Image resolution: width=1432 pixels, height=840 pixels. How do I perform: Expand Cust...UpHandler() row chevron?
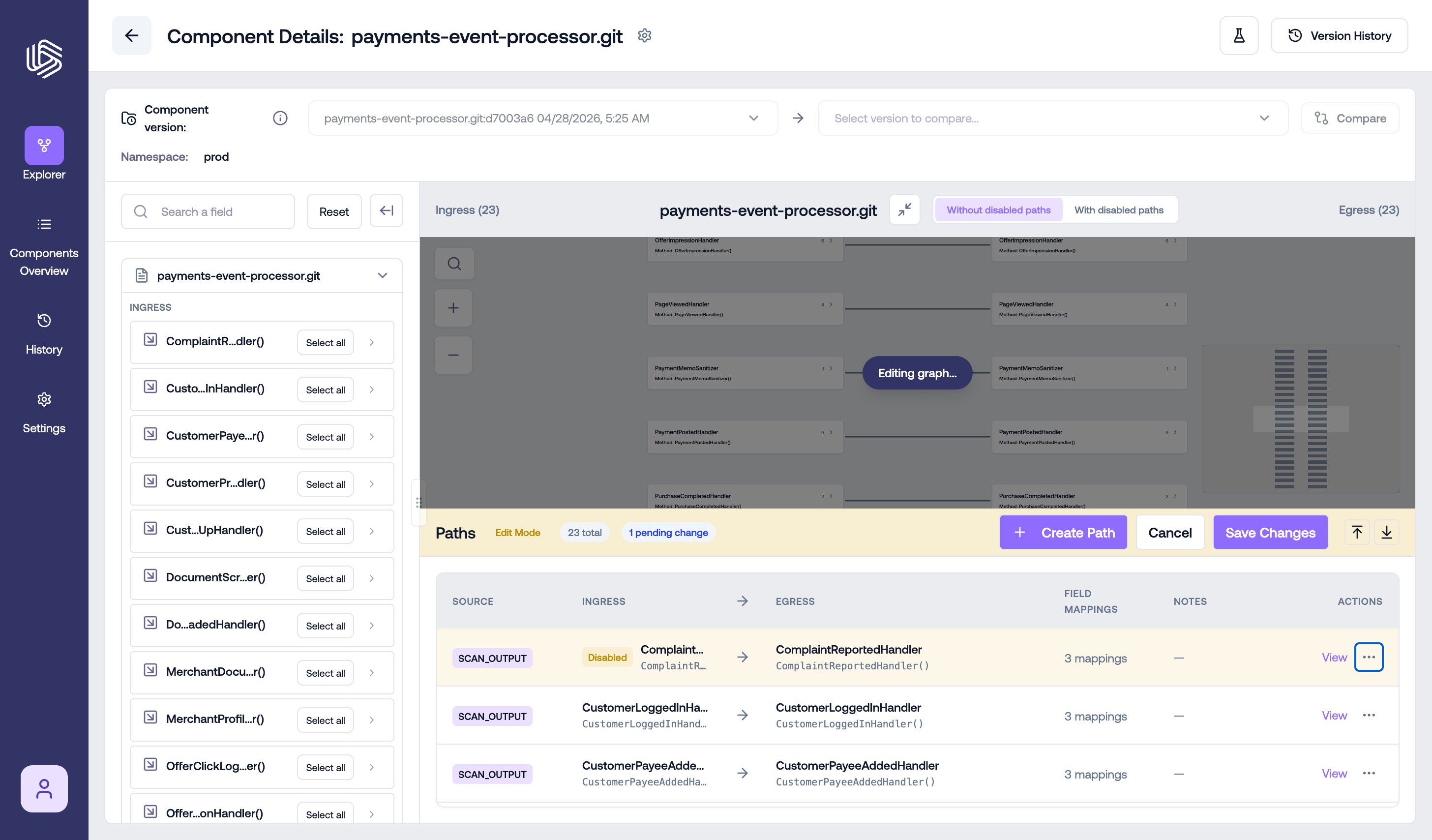click(x=372, y=531)
